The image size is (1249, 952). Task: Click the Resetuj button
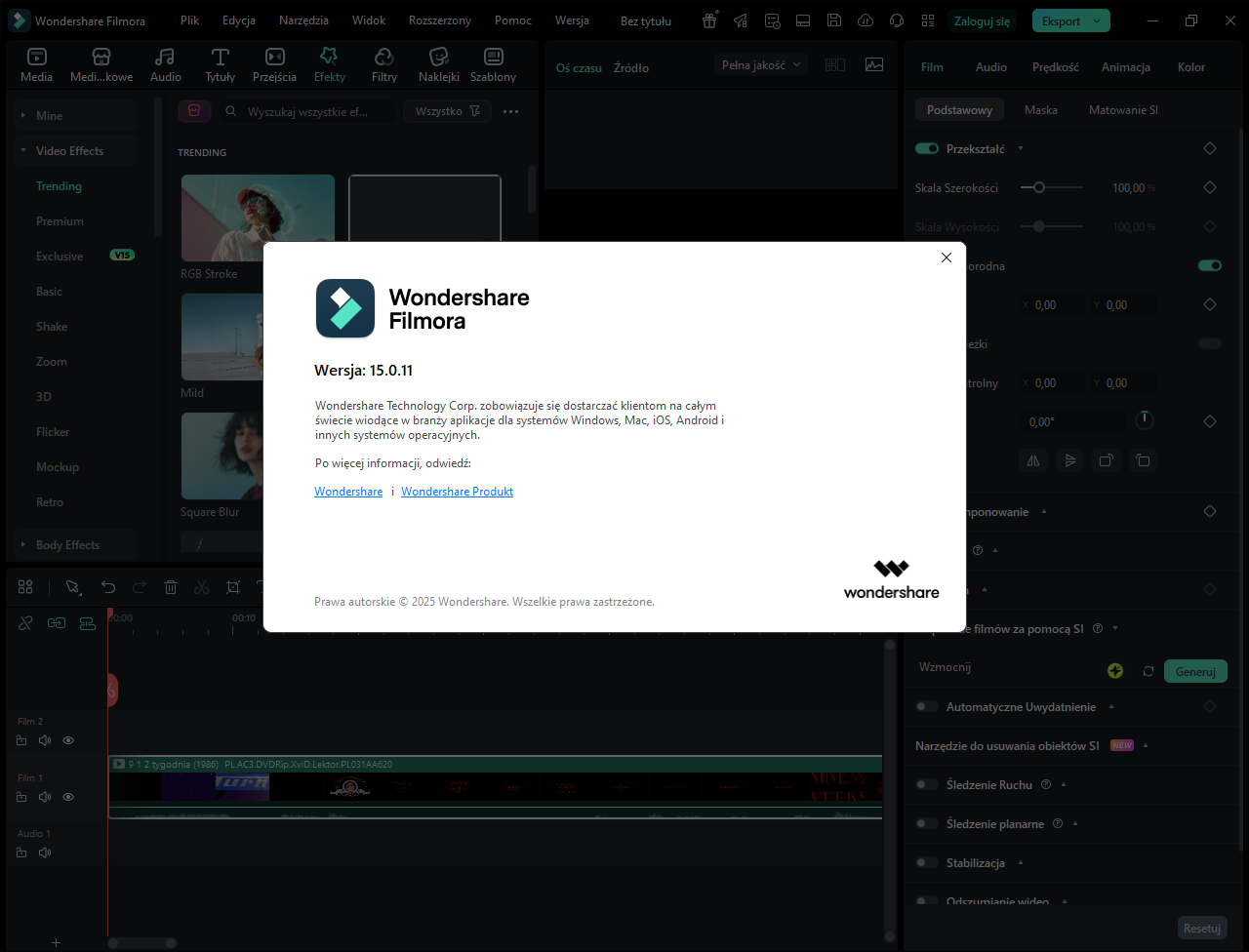[x=1202, y=928]
